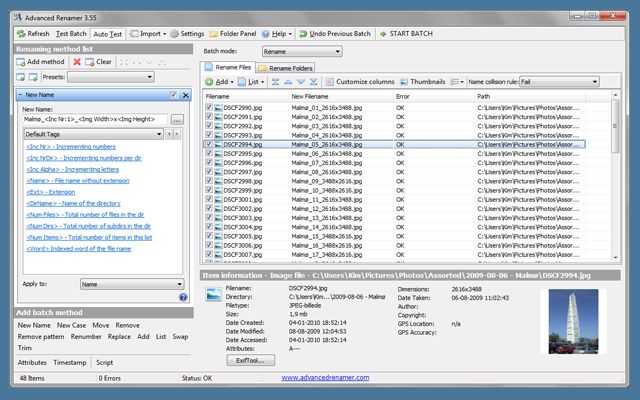Click the Add method icon
This screenshot has width=640, height=400.
(20, 62)
